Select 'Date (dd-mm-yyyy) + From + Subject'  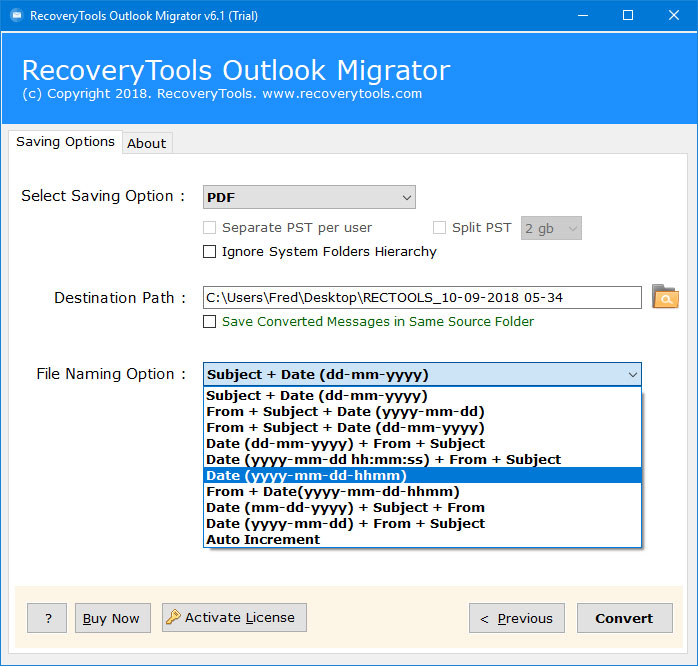coord(422,443)
